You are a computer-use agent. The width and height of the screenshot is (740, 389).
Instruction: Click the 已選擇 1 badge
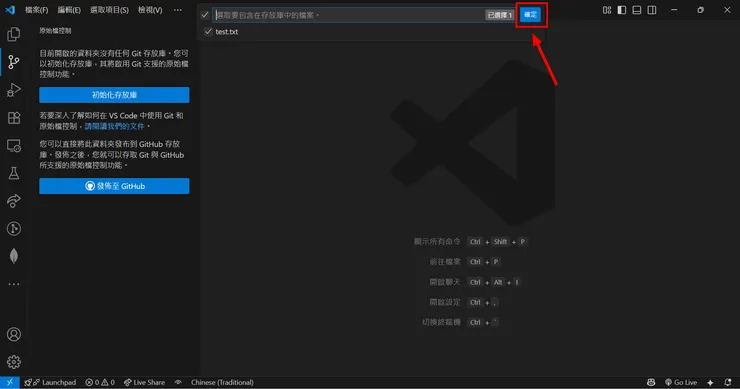tap(500, 15)
